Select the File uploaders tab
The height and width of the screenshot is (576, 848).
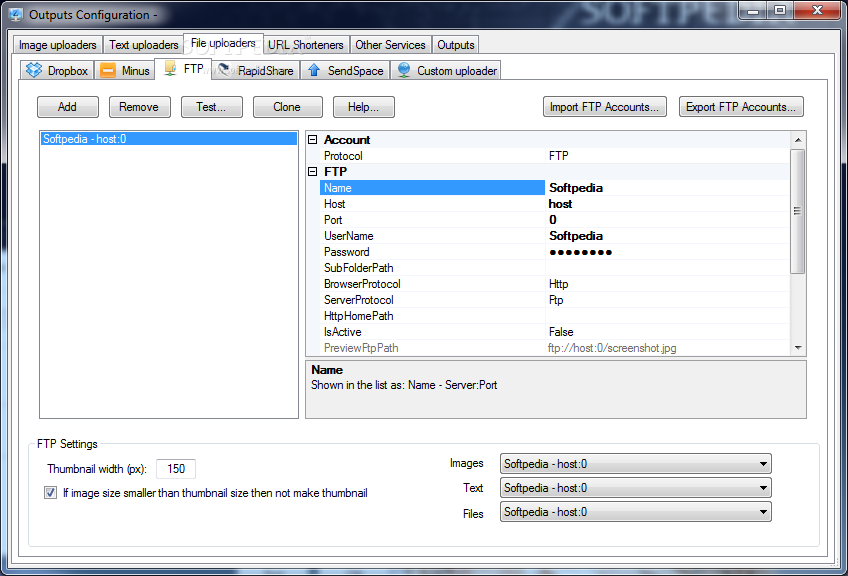(223, 43)
